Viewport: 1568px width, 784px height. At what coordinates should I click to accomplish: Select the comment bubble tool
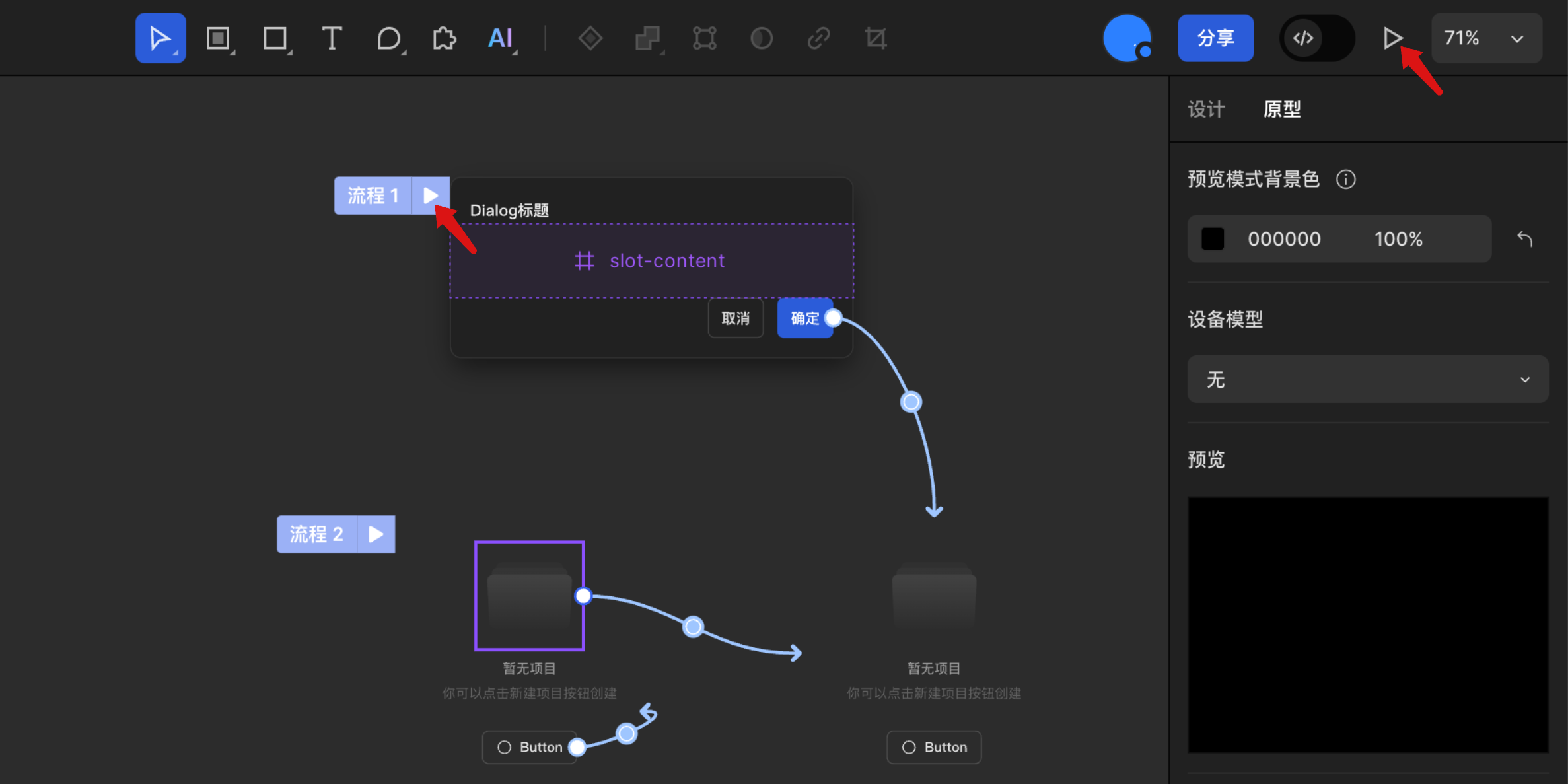click(x=388, y=38)
